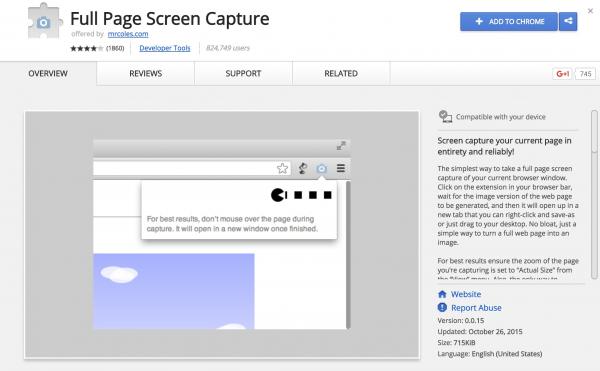Image resolution: width=600 pixels, height=371 pixels.
Task: Click the fullscreen arrows icon in preview
Action: coord(341,146)
